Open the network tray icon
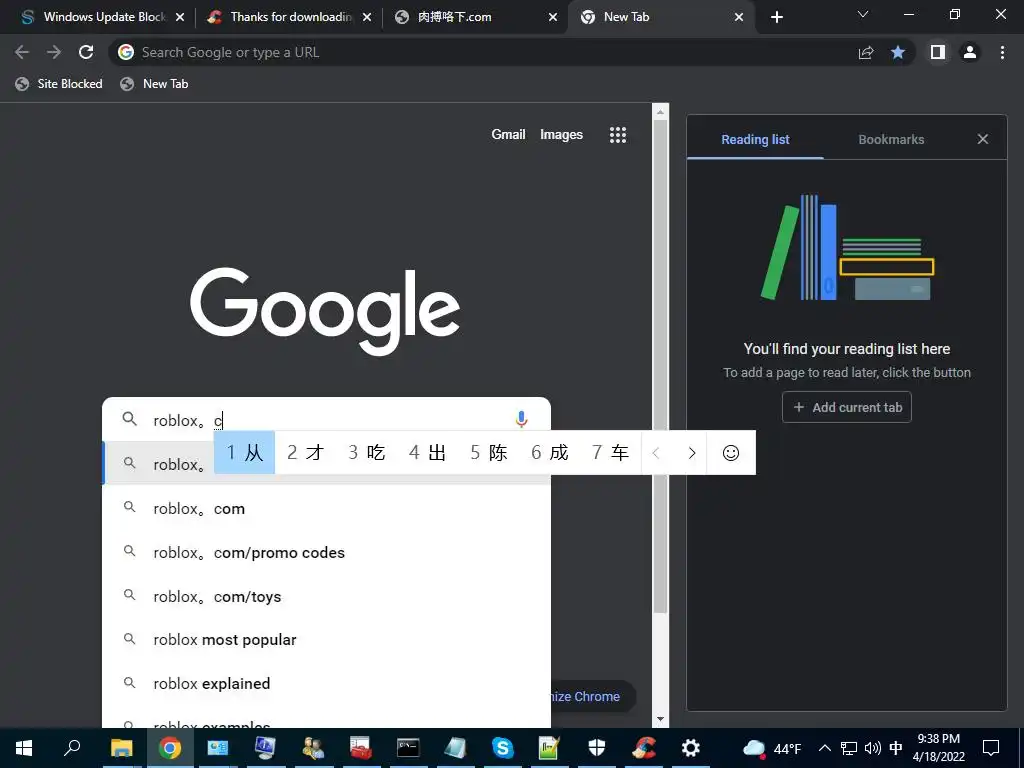Image resolution: width=1024 pixels, height=768 pixels. pos(848,748)
